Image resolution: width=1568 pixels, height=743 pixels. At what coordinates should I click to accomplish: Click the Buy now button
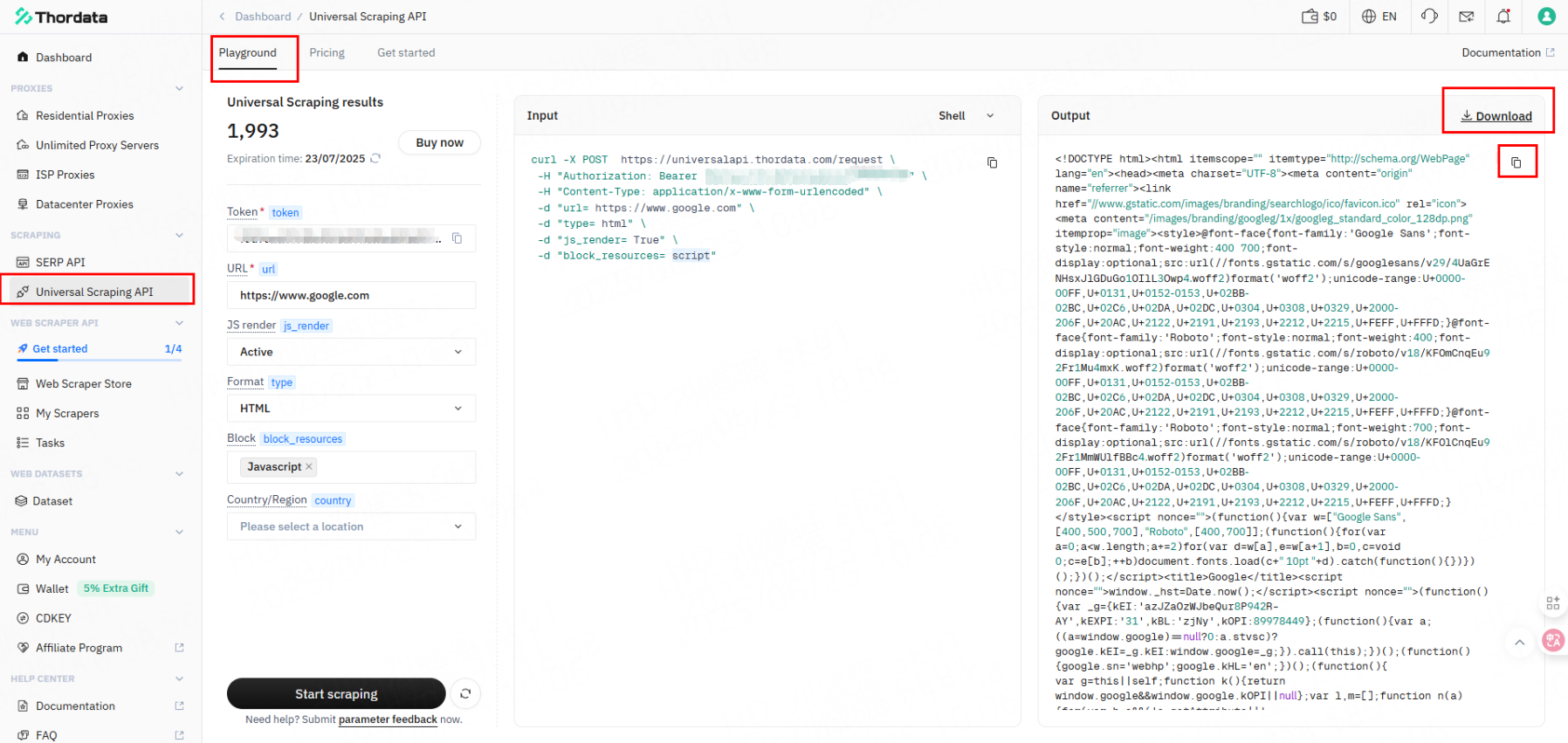coord(439,142)
